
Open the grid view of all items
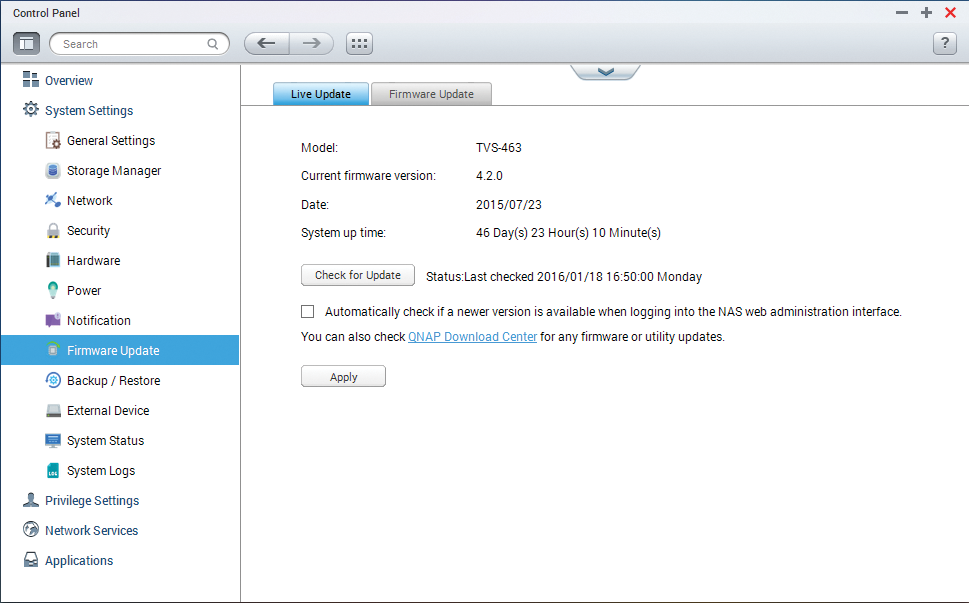coord(359,44)
